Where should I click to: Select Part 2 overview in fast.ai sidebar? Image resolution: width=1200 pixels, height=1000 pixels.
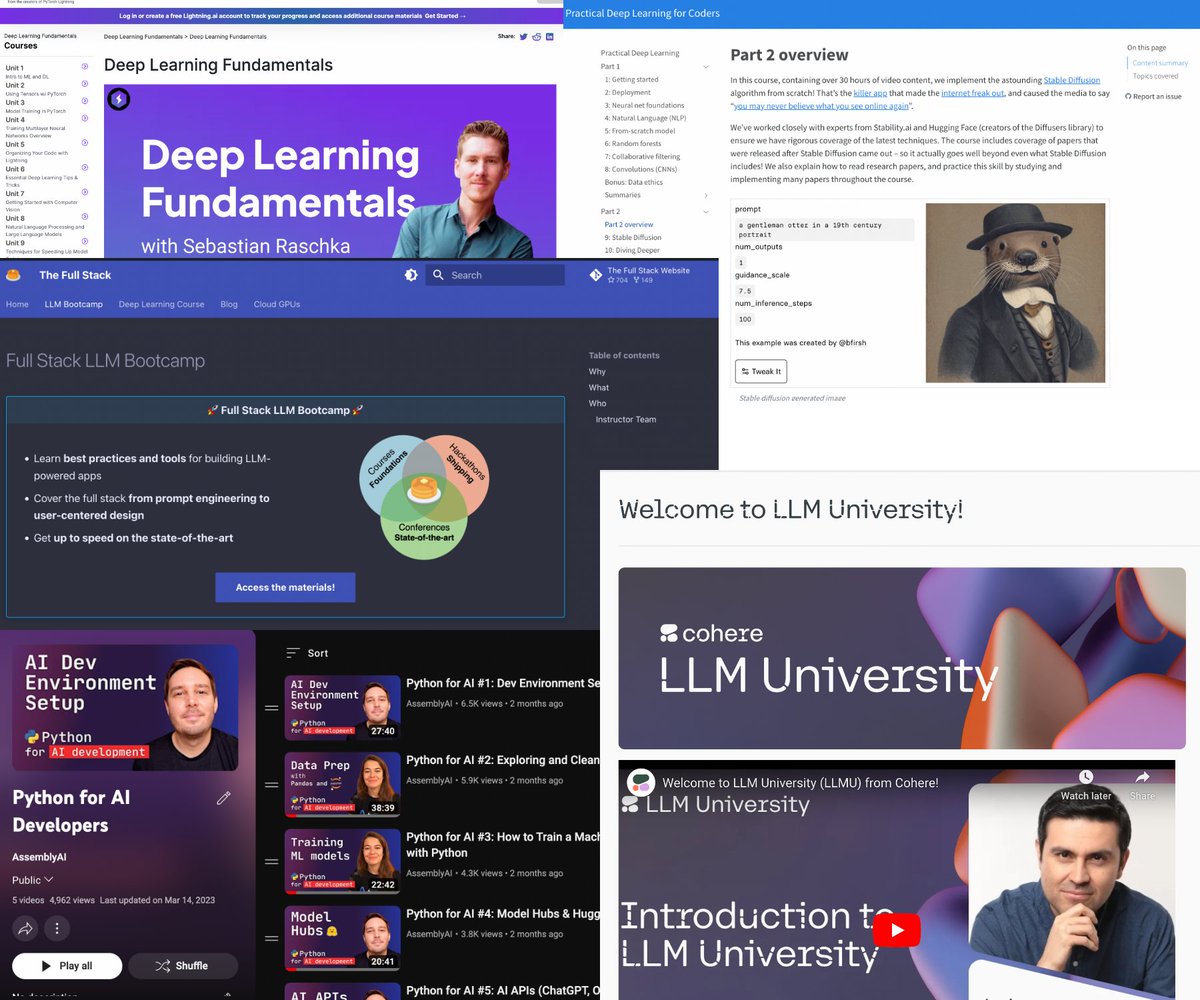tap(629, 225)
